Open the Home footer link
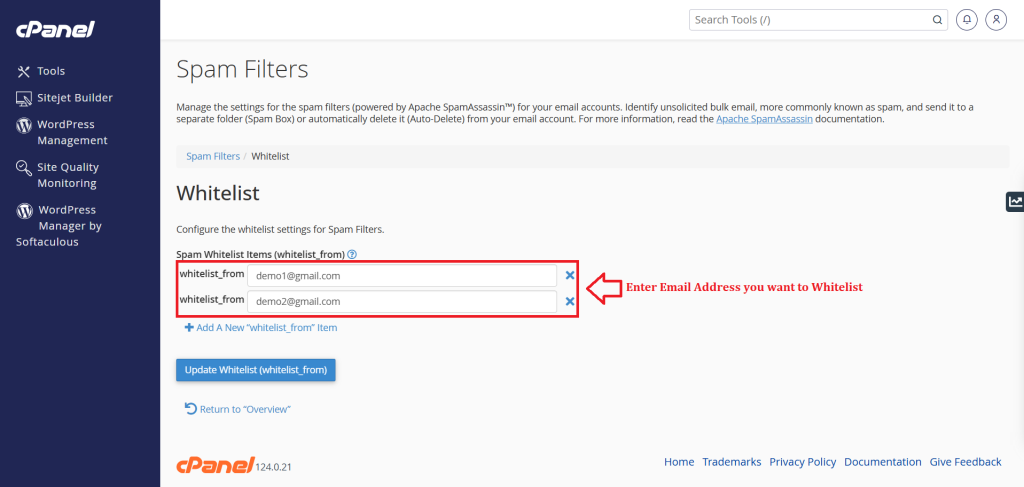Image resolution: width=1024 pixels, height=487 pixels. click(x=679, y=462)
